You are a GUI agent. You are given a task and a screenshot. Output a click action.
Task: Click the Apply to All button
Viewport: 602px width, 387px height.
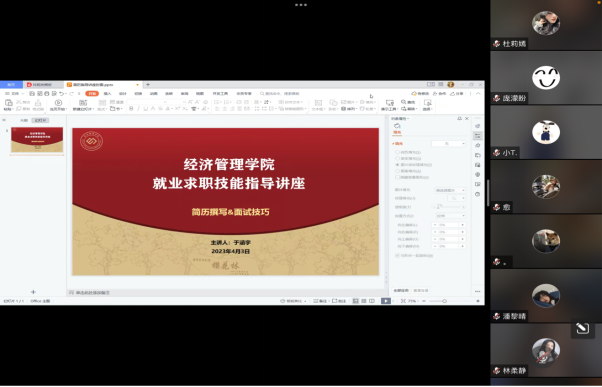coord(401,291)
